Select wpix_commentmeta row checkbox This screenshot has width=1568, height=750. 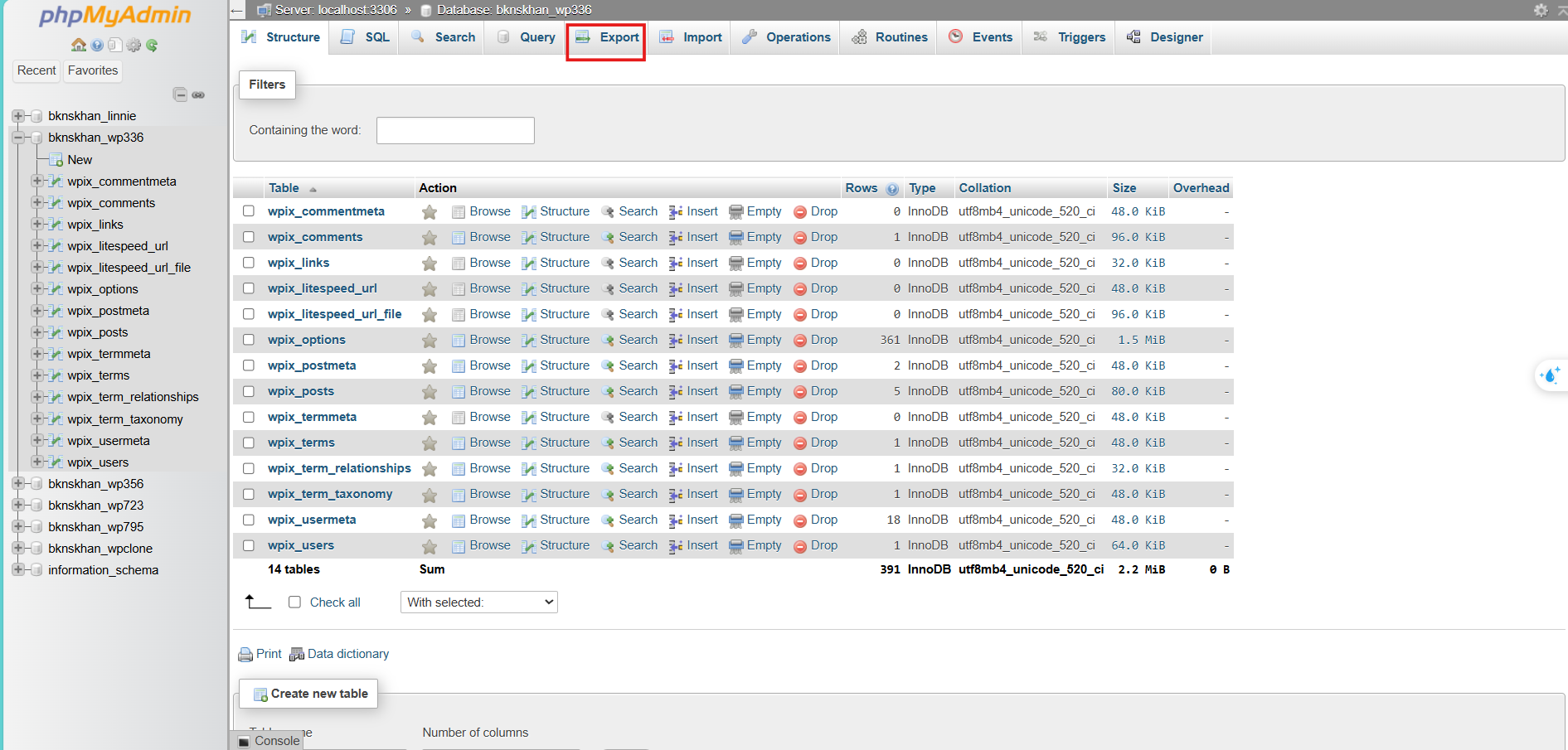[x=249, y=211]
